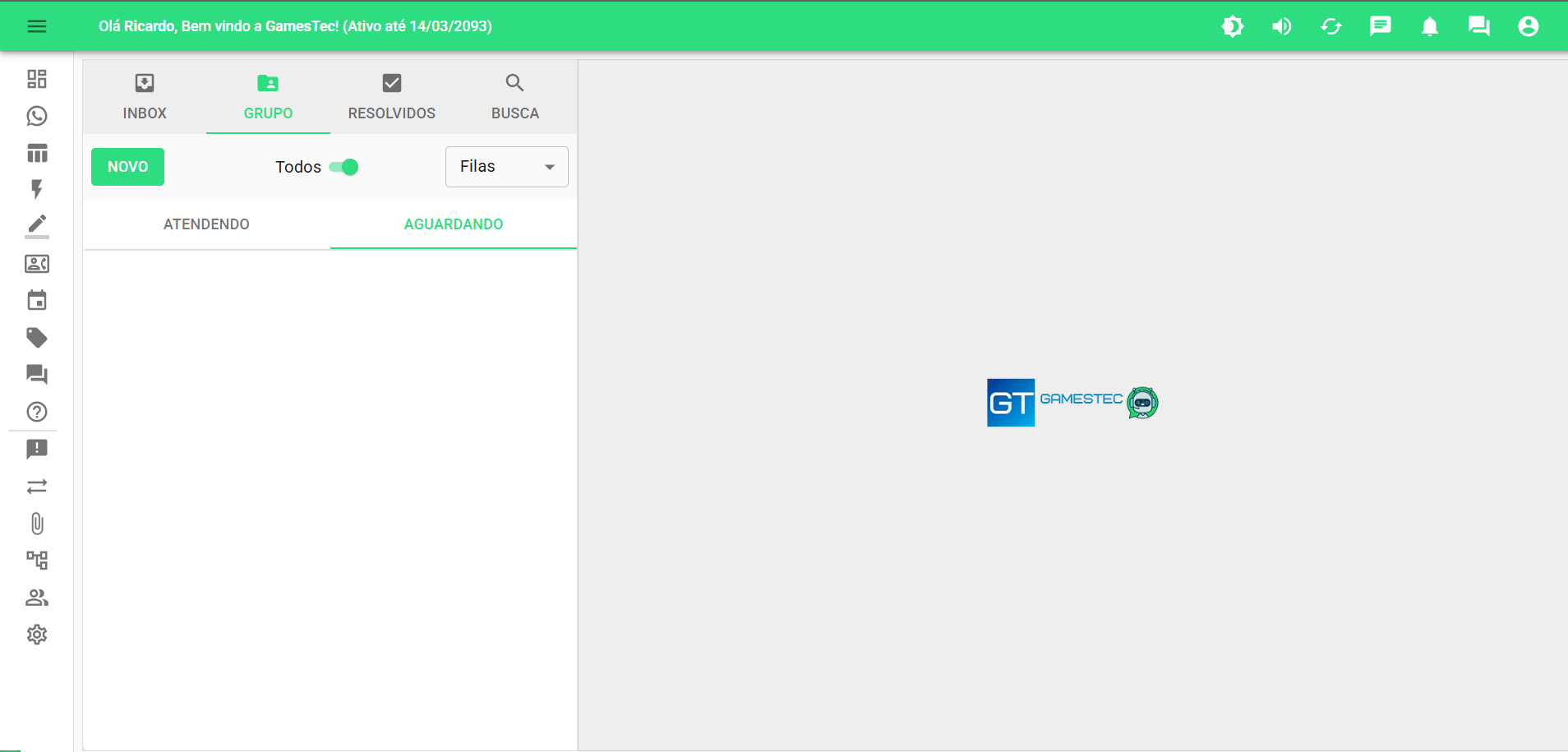The image size is (1568, 752).
Task: Open the BUSCA search tab
Action: [515, 96]
